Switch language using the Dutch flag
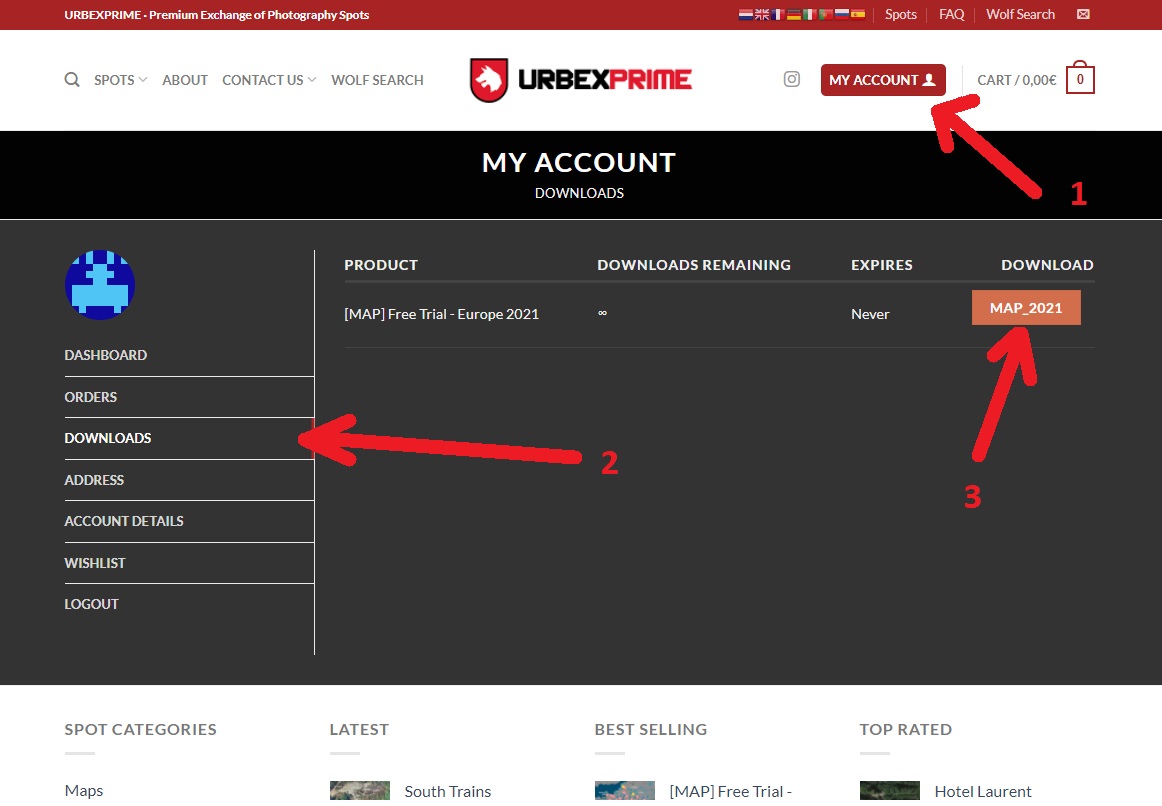This screenshot has width=1162, height=806. (746, 14)
